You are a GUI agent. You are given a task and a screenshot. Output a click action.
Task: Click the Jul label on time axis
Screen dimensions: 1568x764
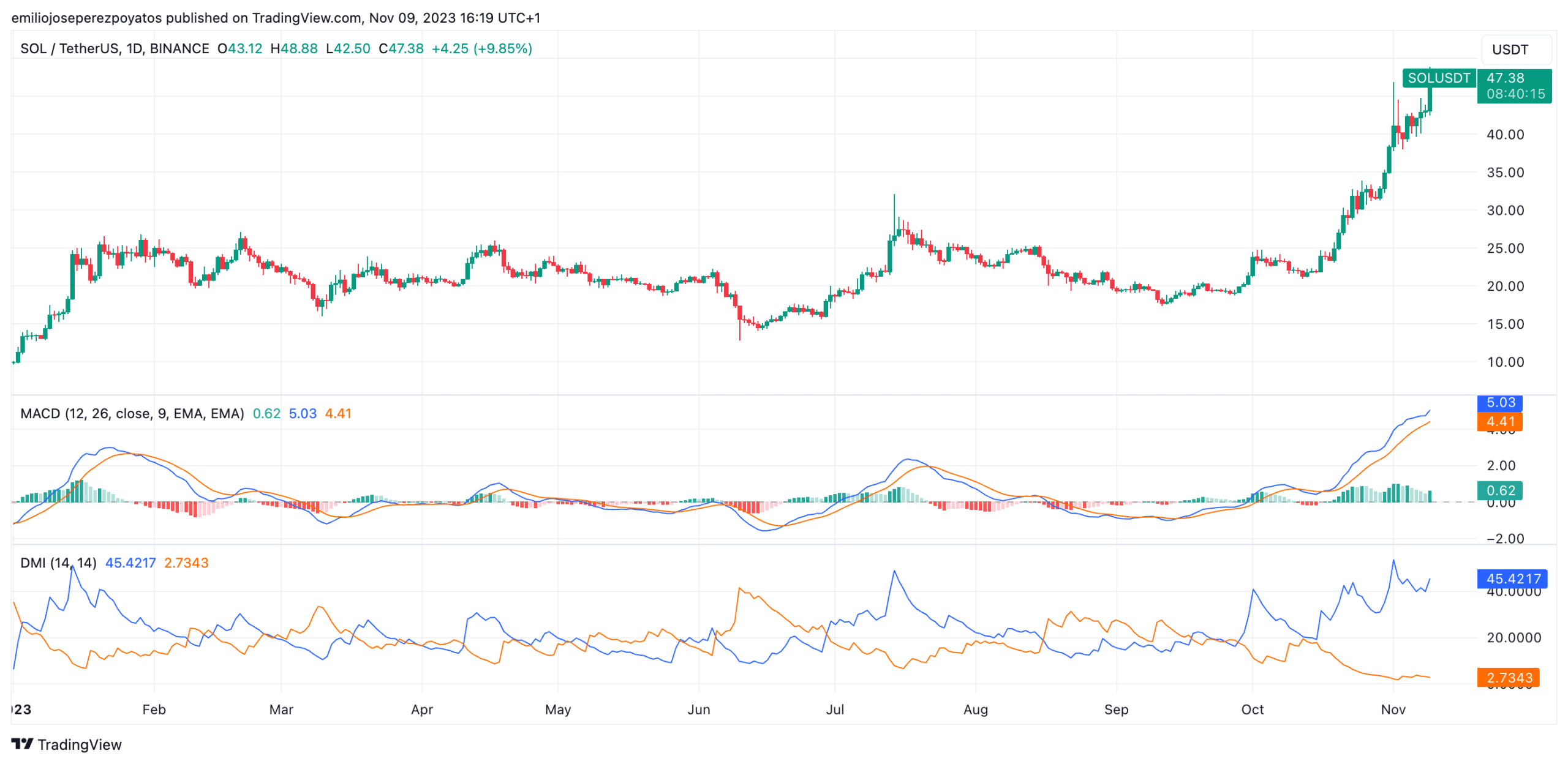pyautogui.click(x=834, y=710)
